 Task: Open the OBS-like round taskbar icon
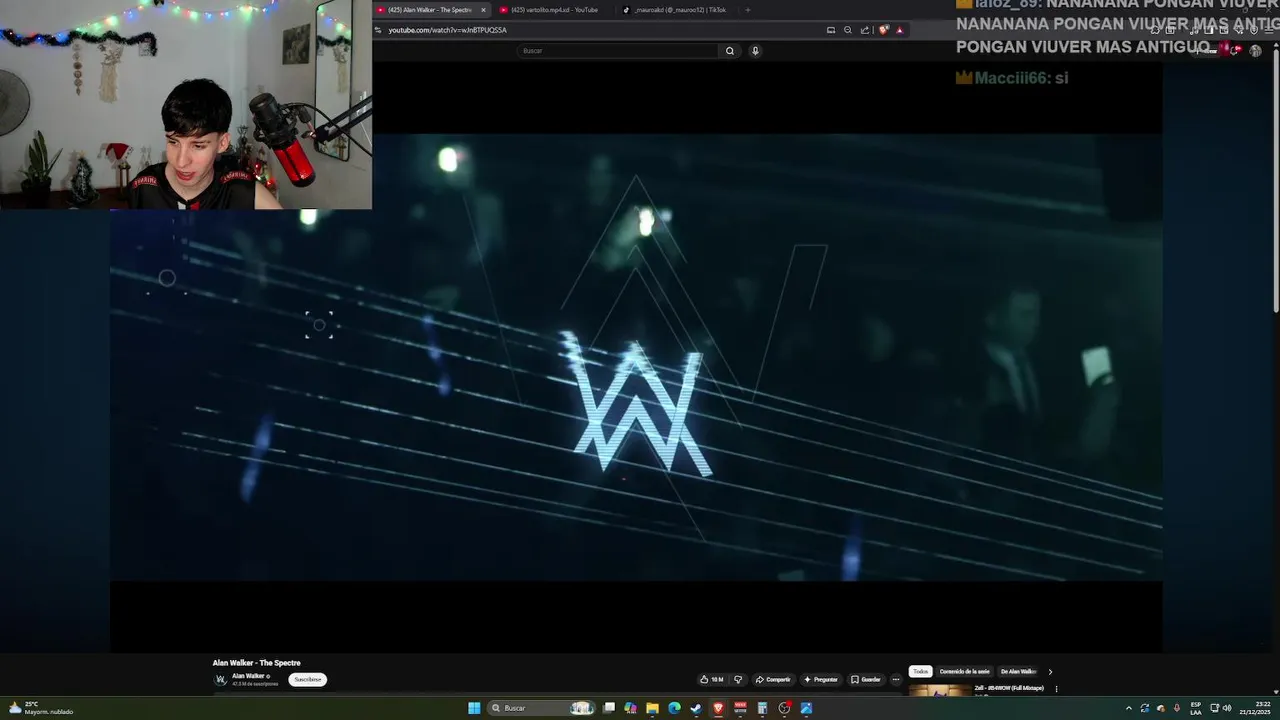click(x=785, y=708)
